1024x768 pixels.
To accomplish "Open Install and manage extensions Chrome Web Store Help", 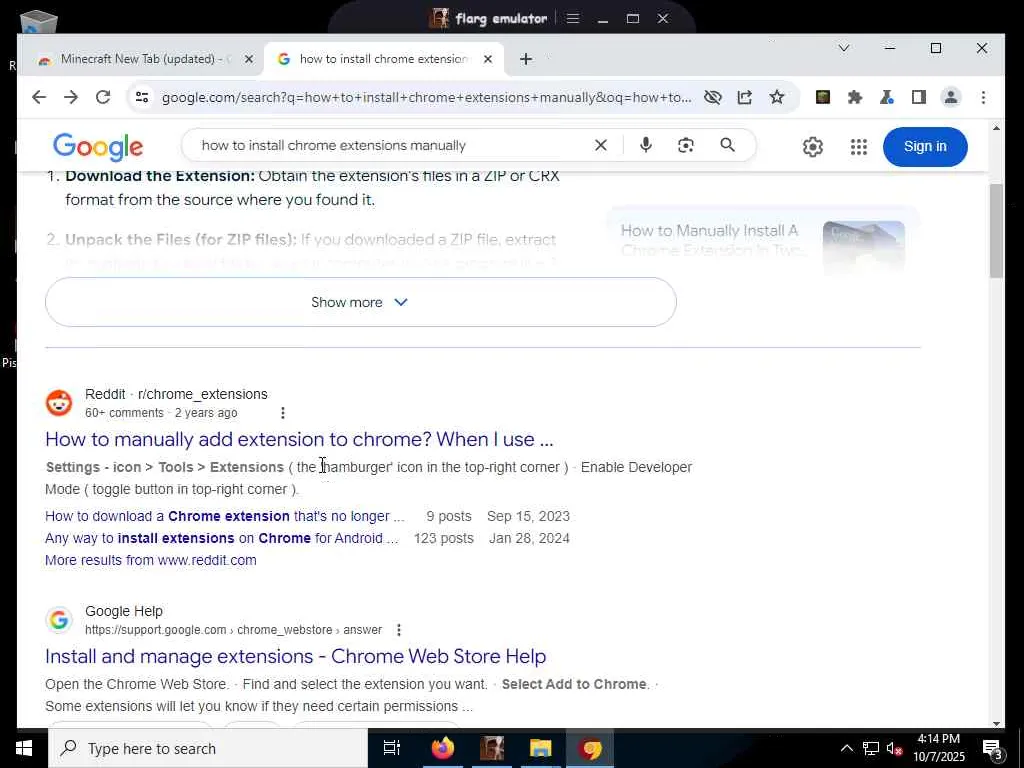I will 295,656.
